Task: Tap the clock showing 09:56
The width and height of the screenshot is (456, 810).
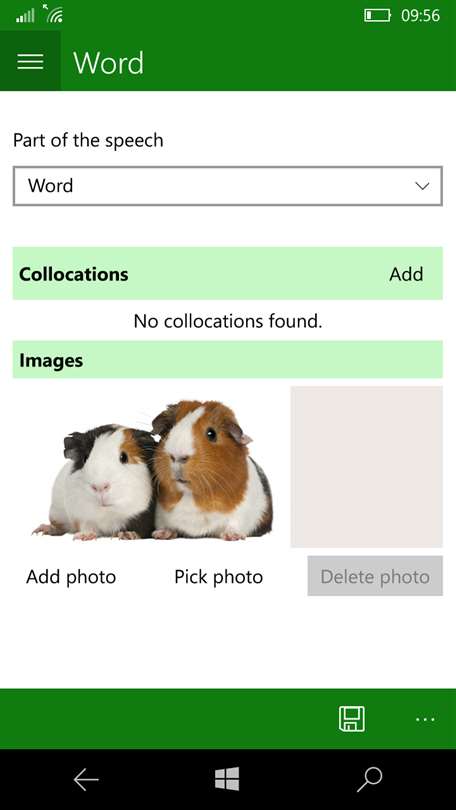Action: tap(420, 15)
